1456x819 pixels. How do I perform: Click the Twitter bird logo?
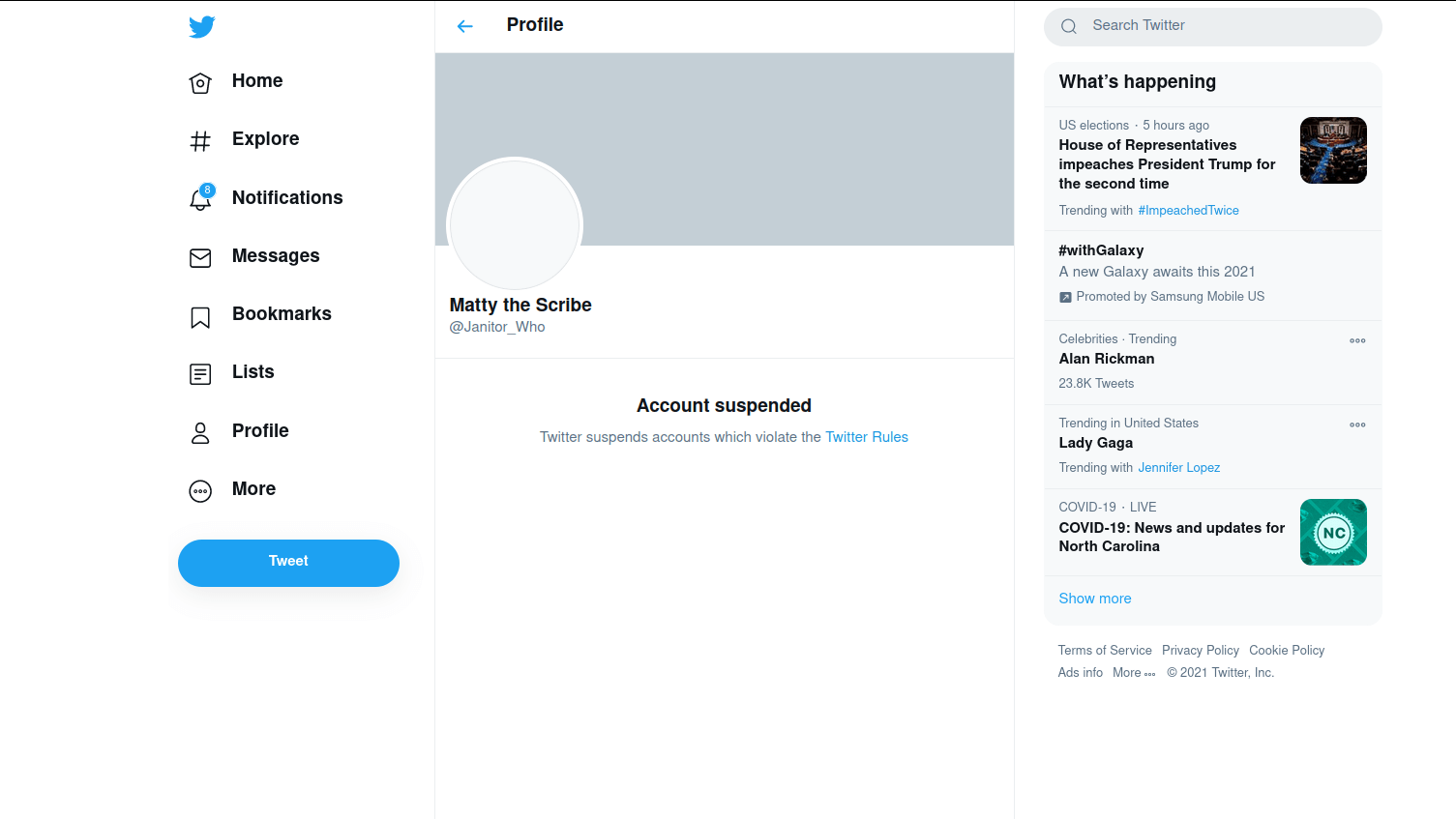click(x=202, y=27)
